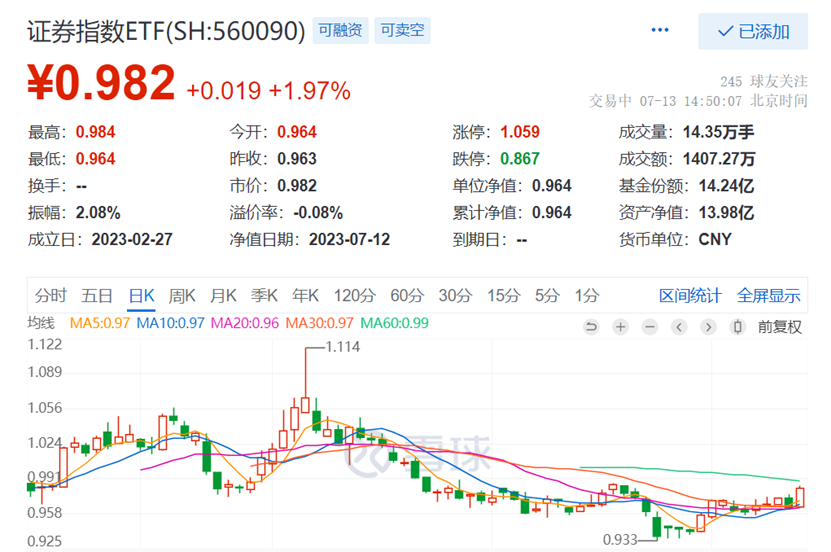
Task: Click the 0.933 low marker on chart
Action: coord(620,540)
